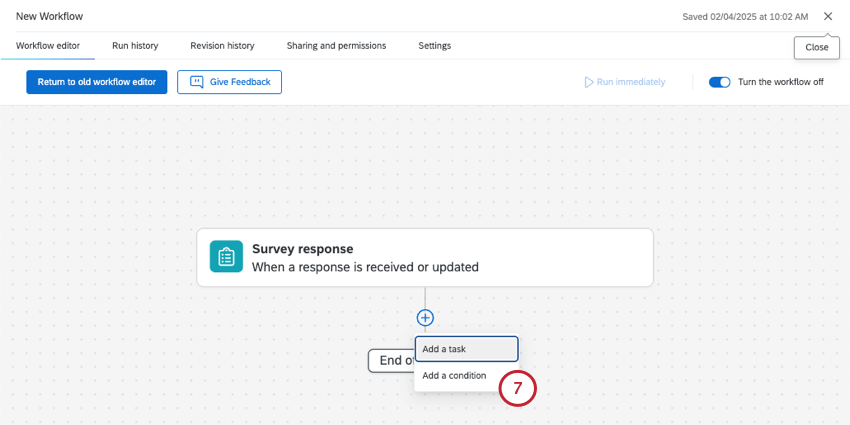Close the New Workflow window
The height and width of the screenshot is (425, 850).
coord(827,16)
